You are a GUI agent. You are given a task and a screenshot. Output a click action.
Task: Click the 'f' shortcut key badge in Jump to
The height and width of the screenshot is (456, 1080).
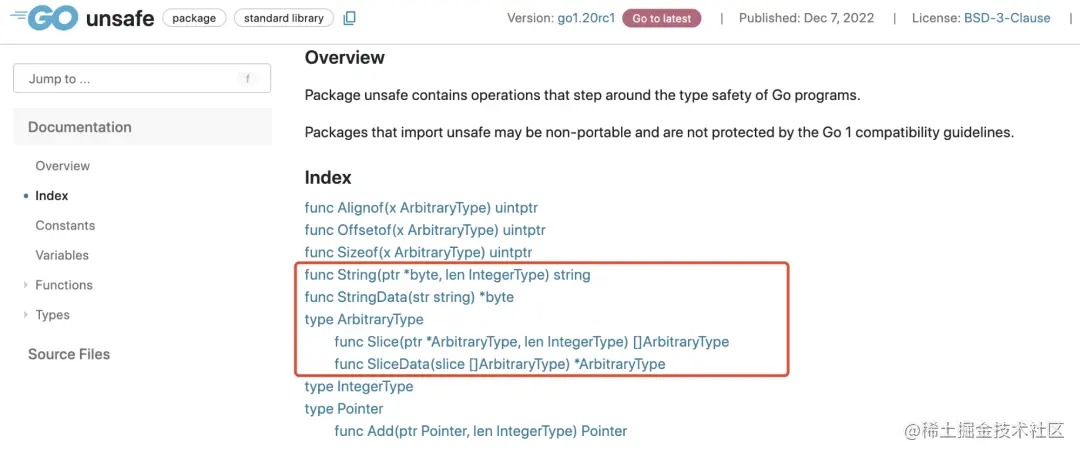click(x=247, y=79)
